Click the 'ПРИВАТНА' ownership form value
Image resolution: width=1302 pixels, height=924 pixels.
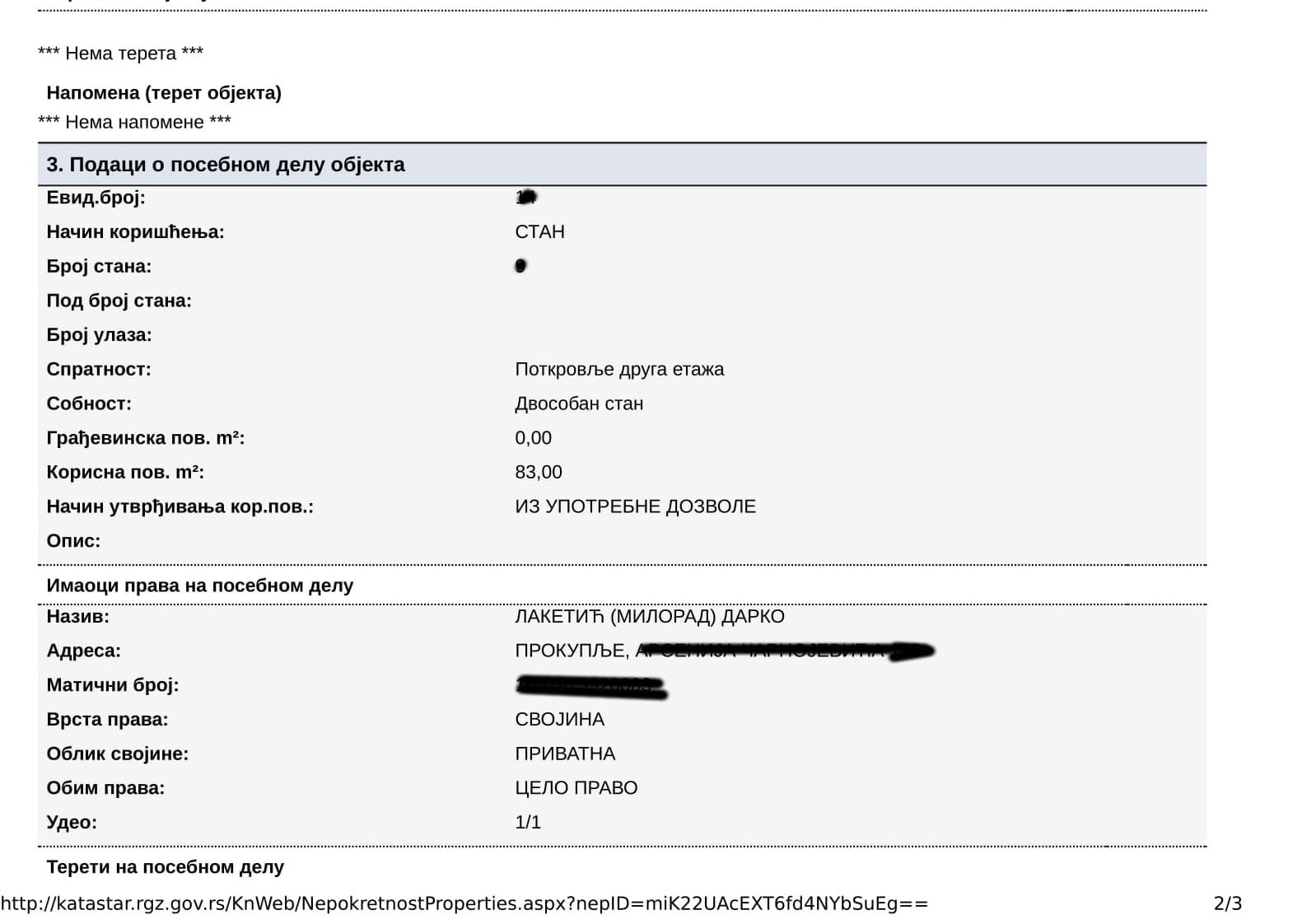(x=565, y=754)
